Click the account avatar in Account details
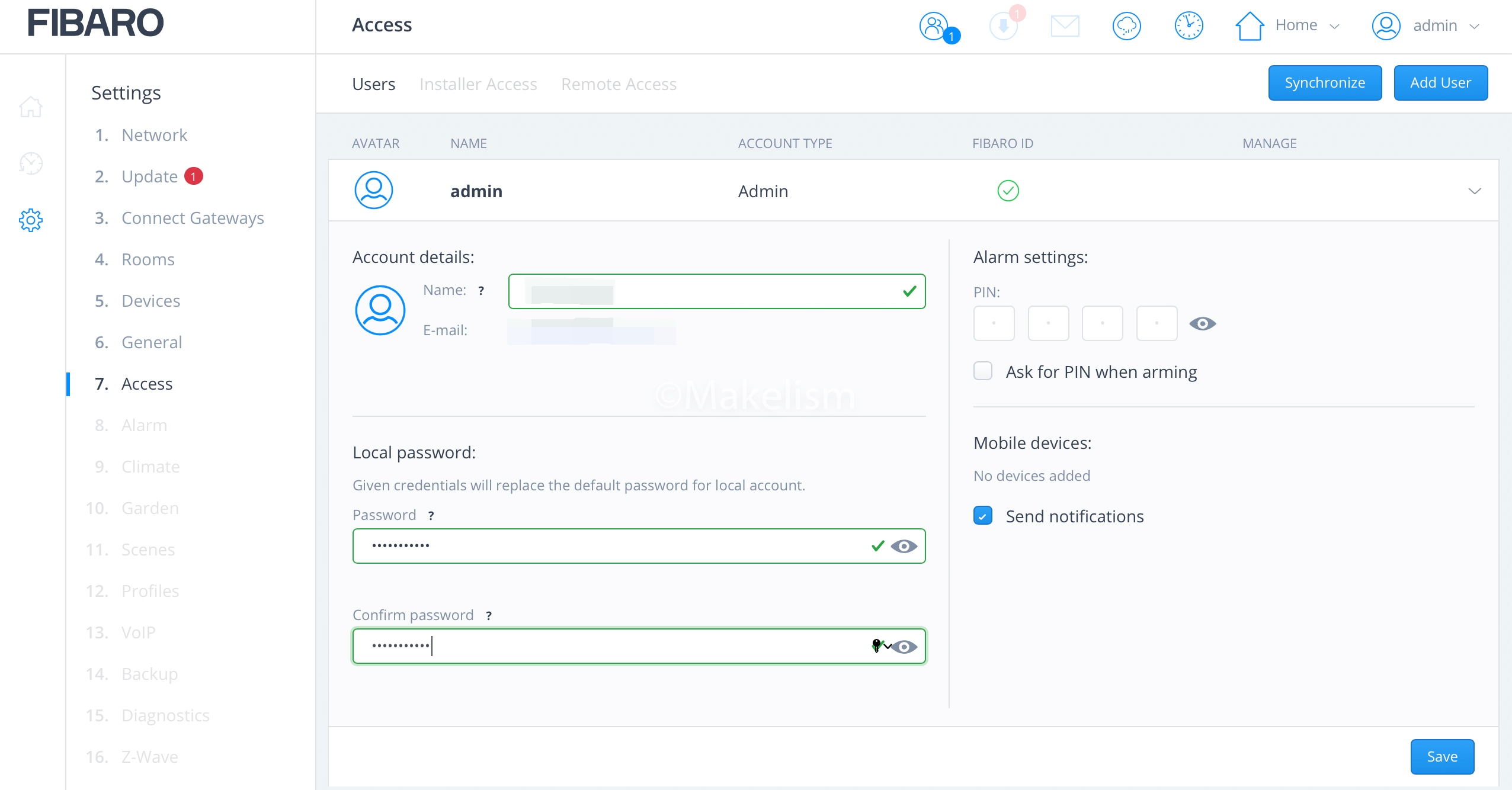1512x790 pixels. pyautogui.click(x=380, y=310)
